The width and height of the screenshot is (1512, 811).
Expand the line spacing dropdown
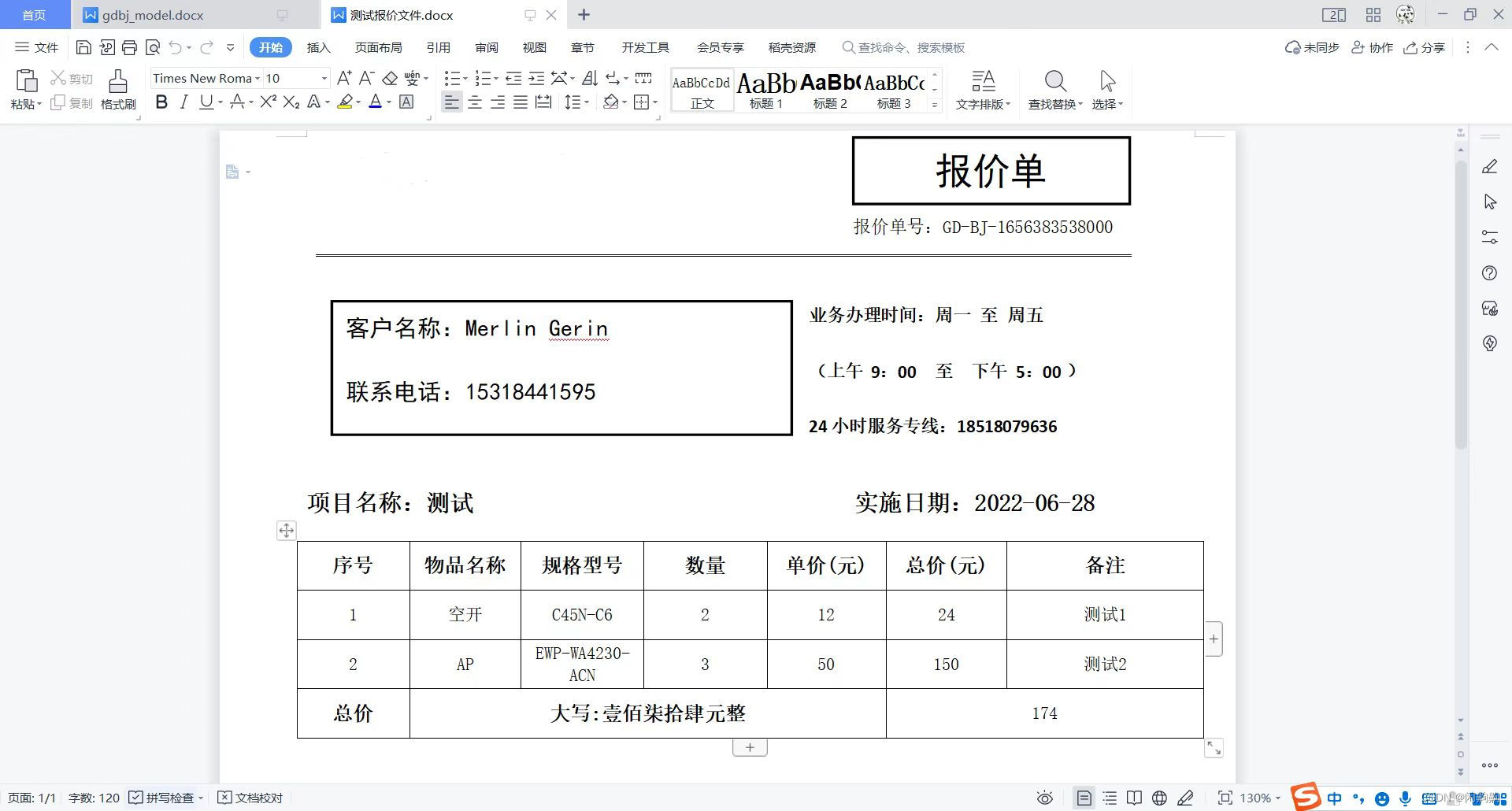[587, 102]
